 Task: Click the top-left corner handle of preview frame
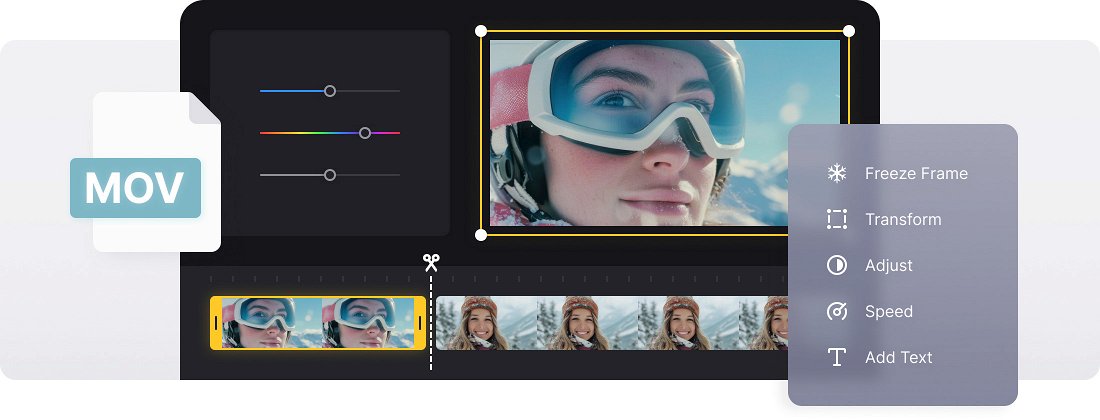[x=481, y=31]
